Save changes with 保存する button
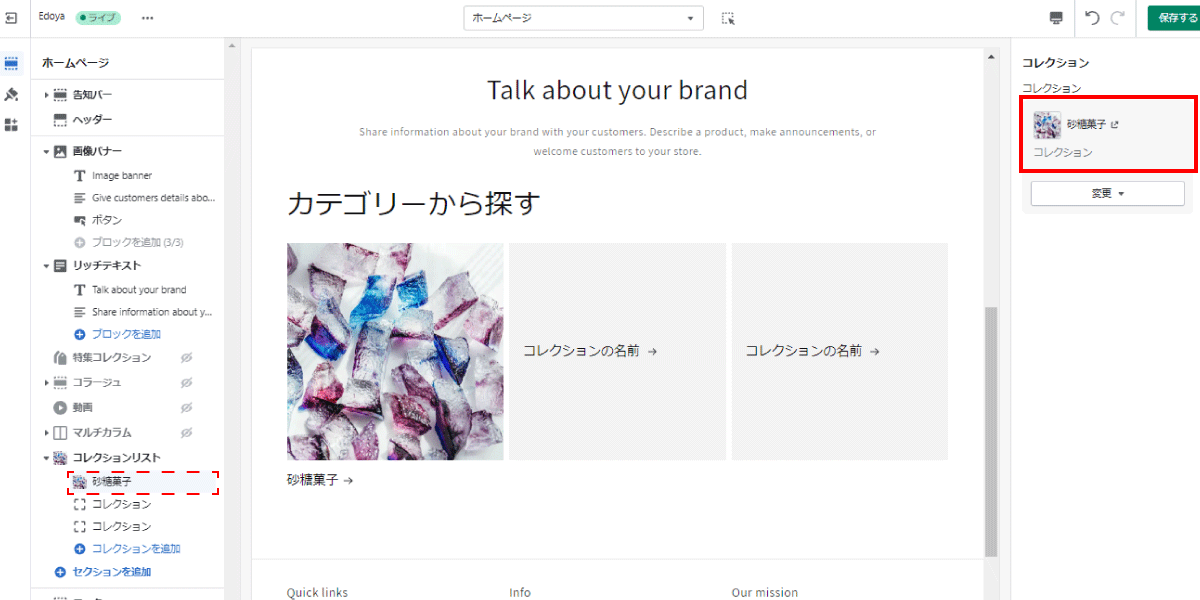Viewport: 1200px width, 600px height. coord(1174,18)
